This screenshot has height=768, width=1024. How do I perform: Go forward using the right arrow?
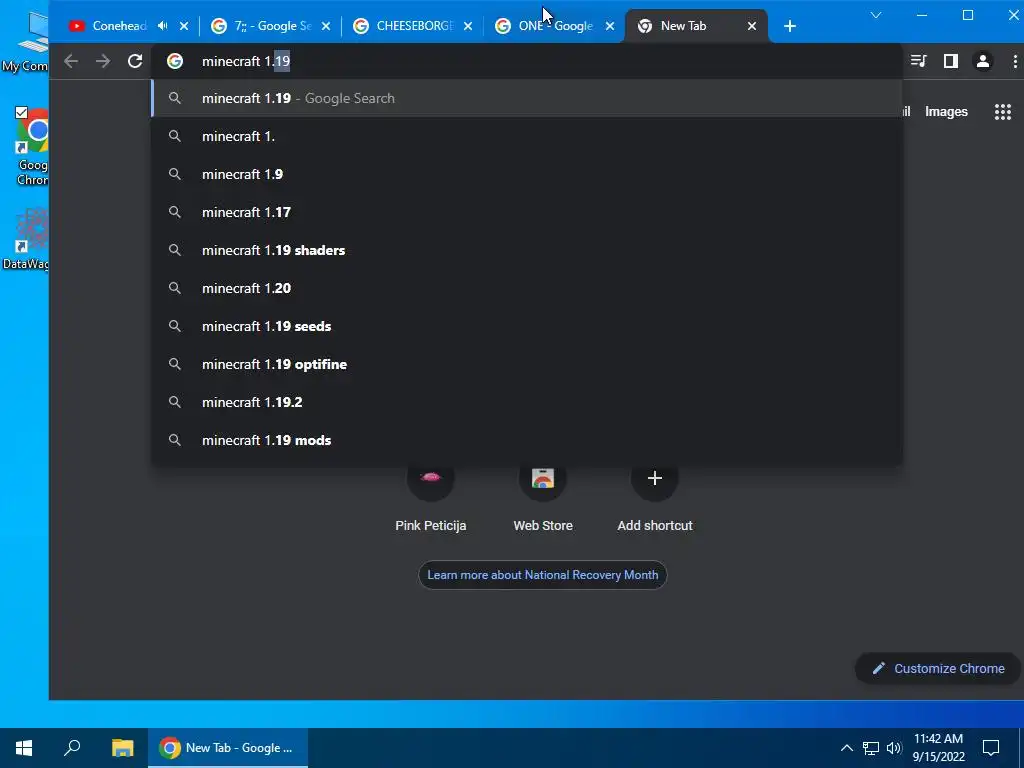[x=103, y=61]
